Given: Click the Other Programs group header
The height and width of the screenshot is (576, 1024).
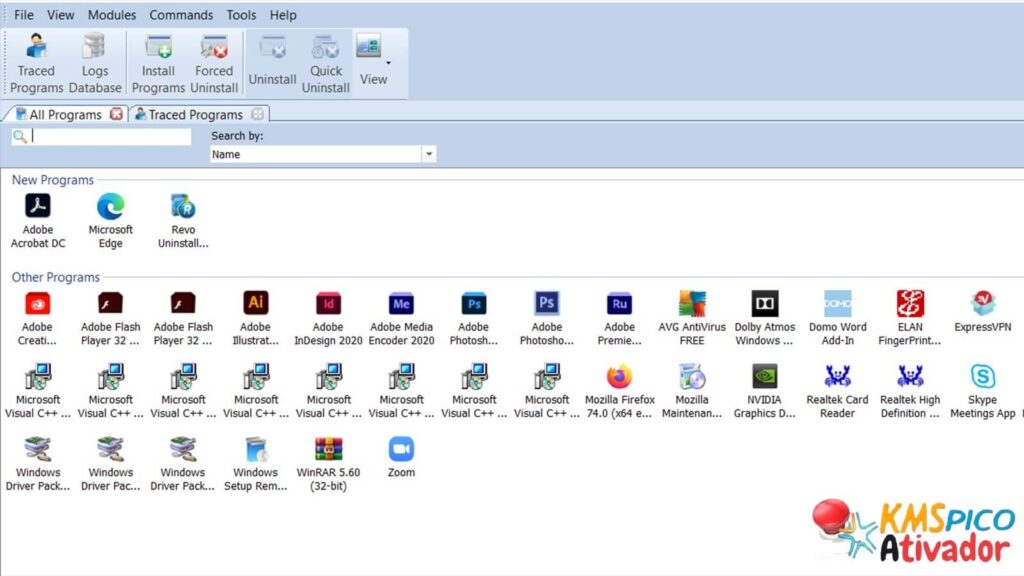Looking at the screenshot, I should (56, 277).
